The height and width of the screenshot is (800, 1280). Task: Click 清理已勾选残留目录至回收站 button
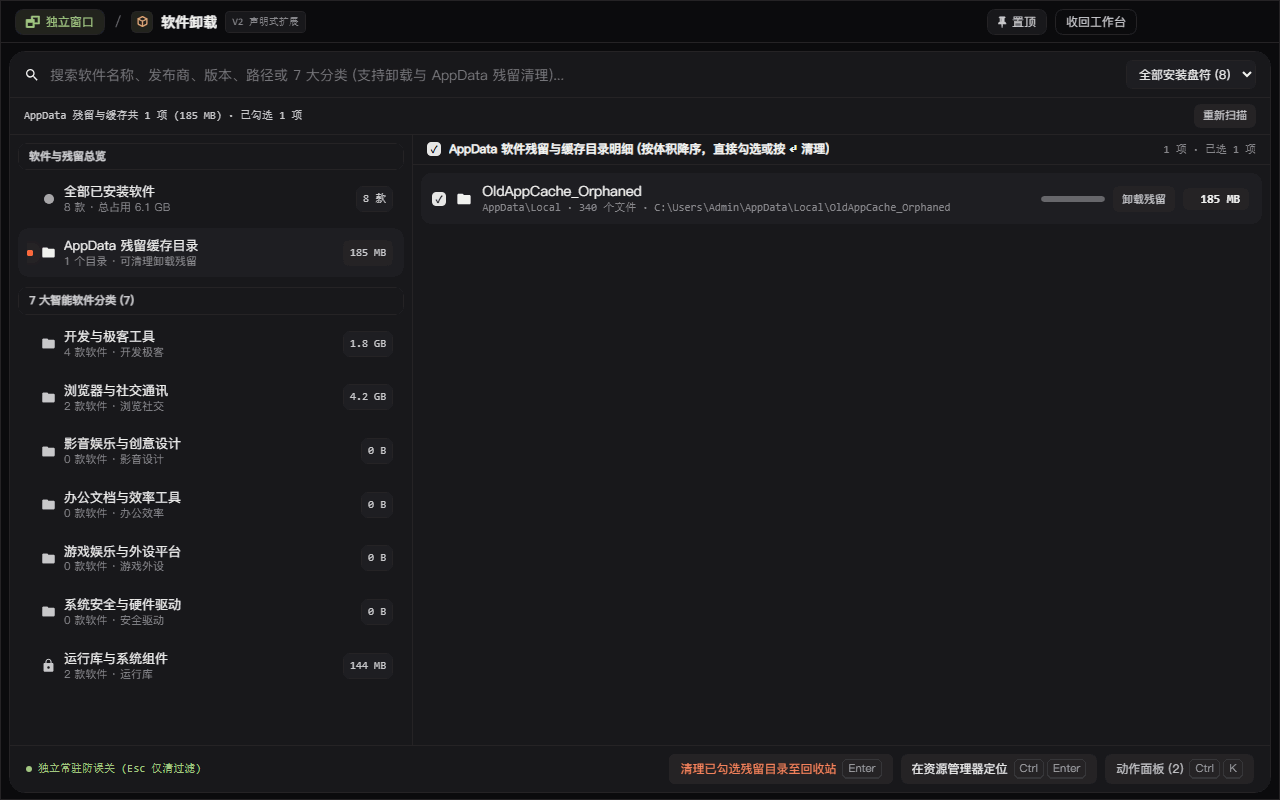(781, 769)
